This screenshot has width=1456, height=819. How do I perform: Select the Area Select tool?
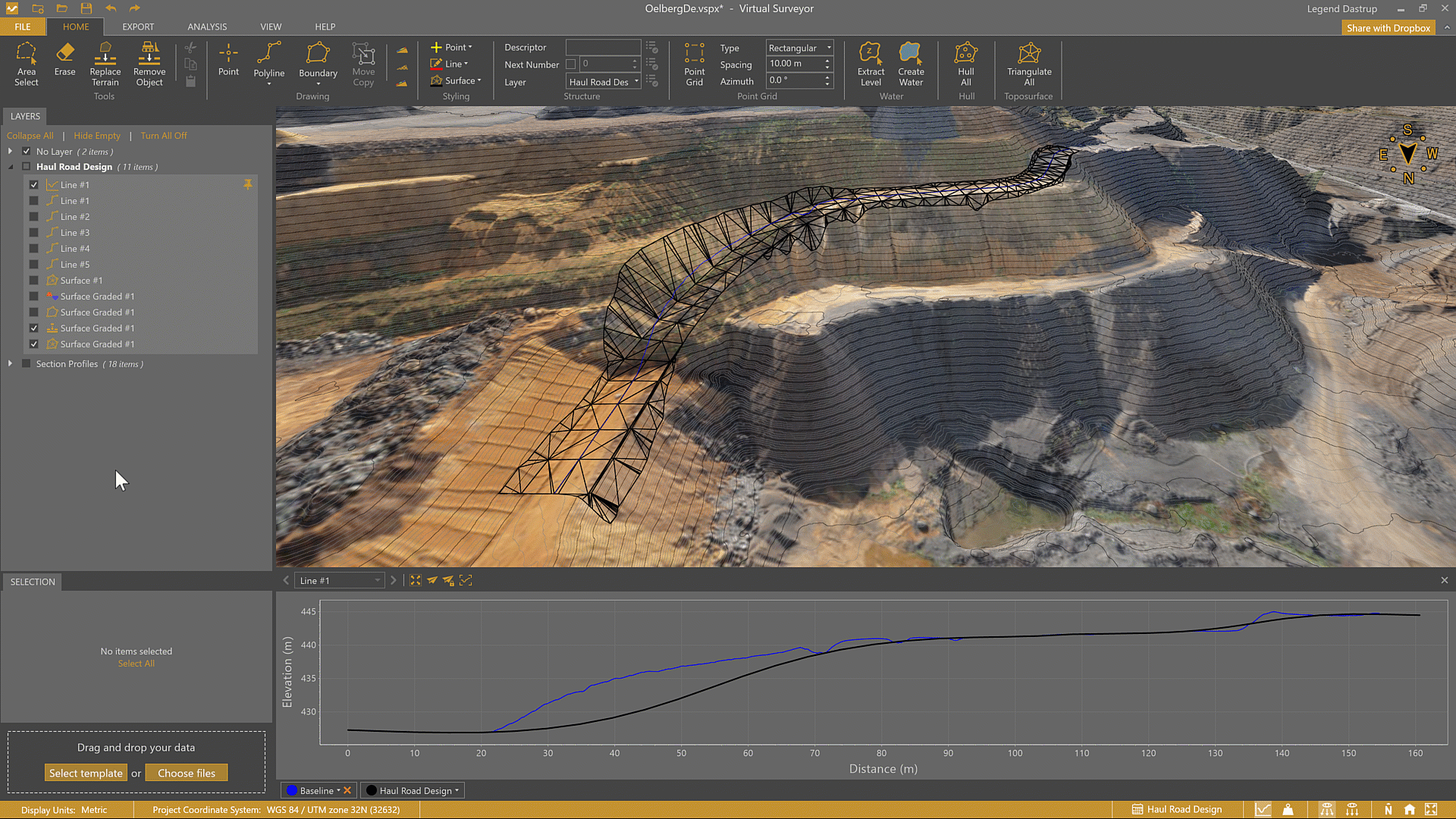coord(26,64)
